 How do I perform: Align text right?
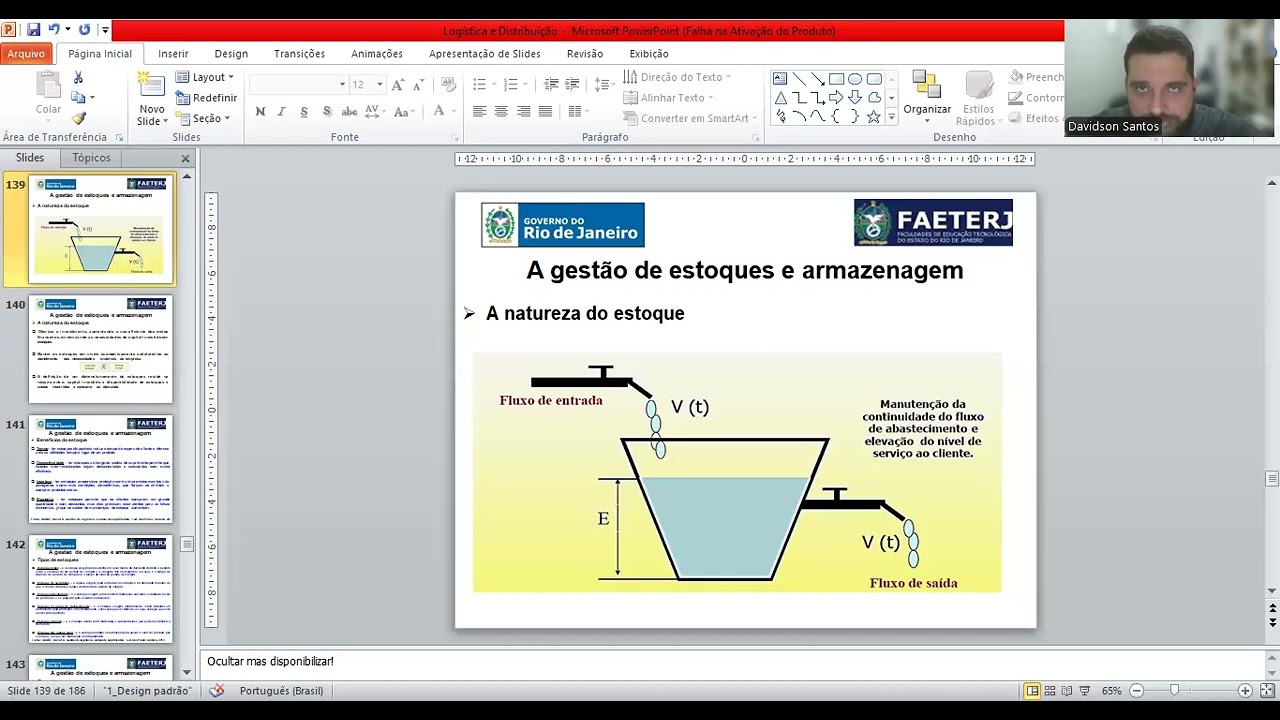[523, 112]
